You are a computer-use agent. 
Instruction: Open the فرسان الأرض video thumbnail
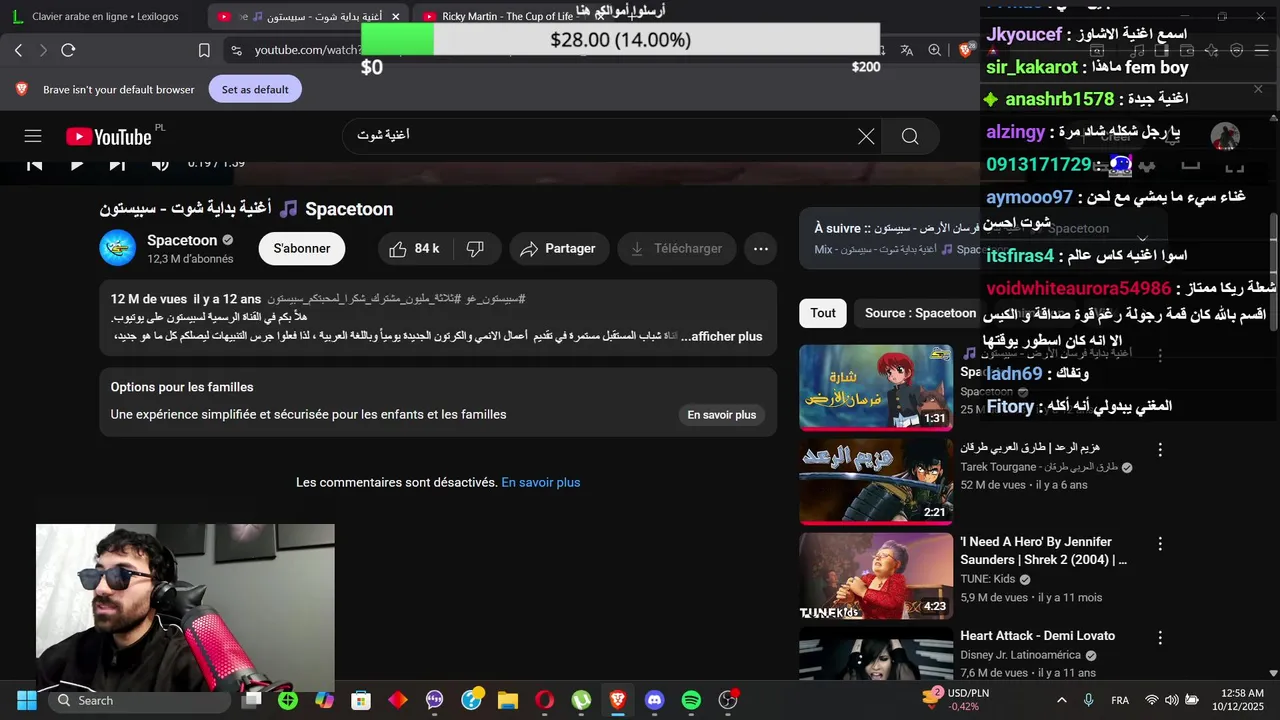(x=876, y=387)
